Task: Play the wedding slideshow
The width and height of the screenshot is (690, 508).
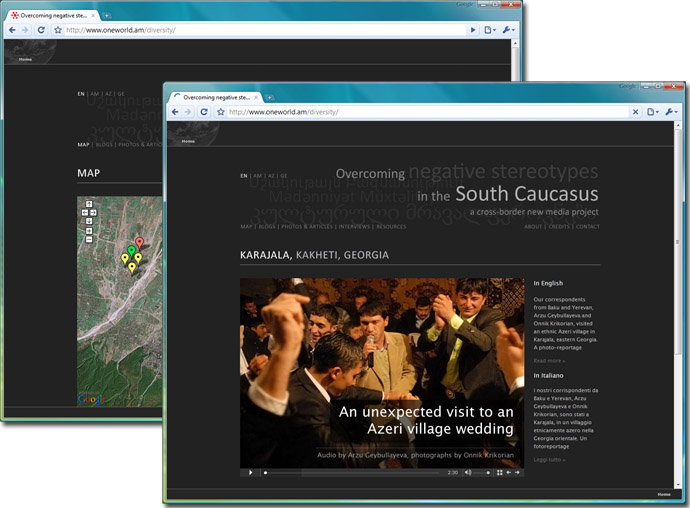Action: point(250,472)
